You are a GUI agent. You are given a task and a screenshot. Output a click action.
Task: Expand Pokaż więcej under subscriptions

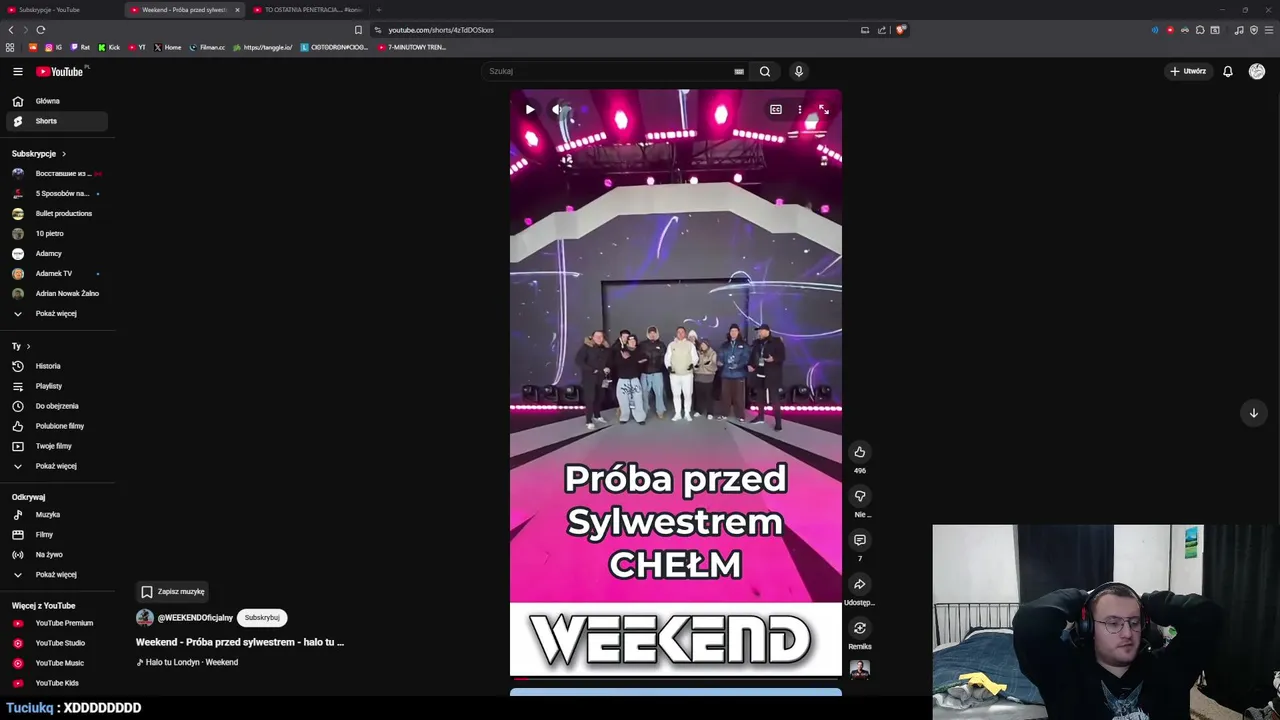(57, 313)
